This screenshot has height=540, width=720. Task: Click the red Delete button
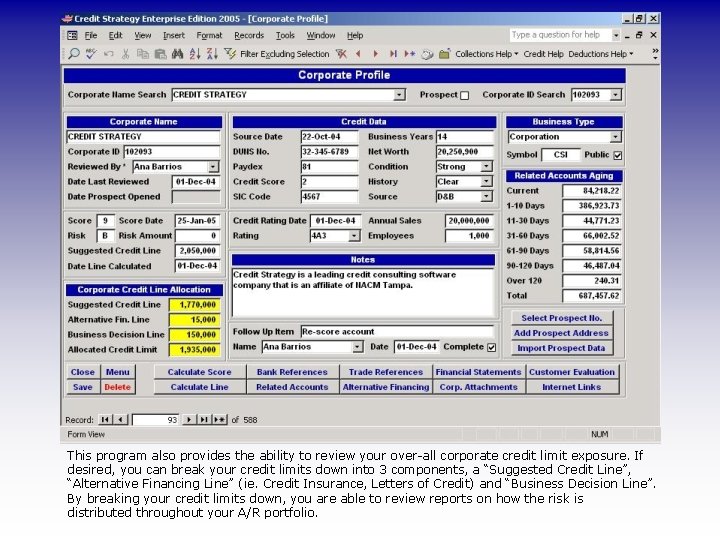pos(118,387)
